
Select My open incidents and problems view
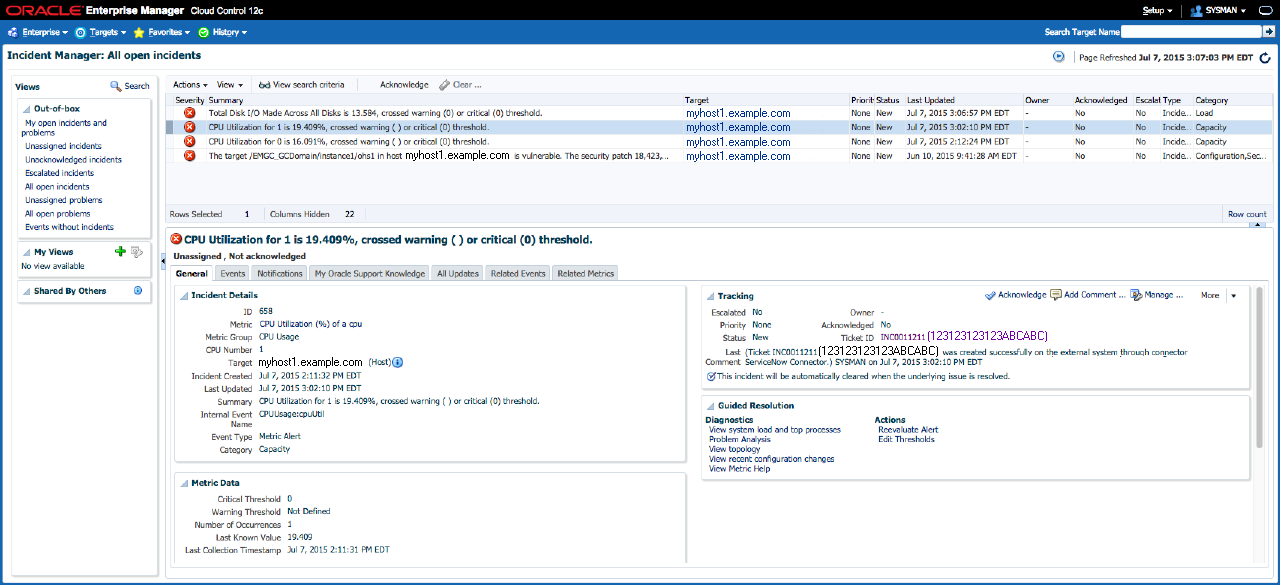point(66,128)
